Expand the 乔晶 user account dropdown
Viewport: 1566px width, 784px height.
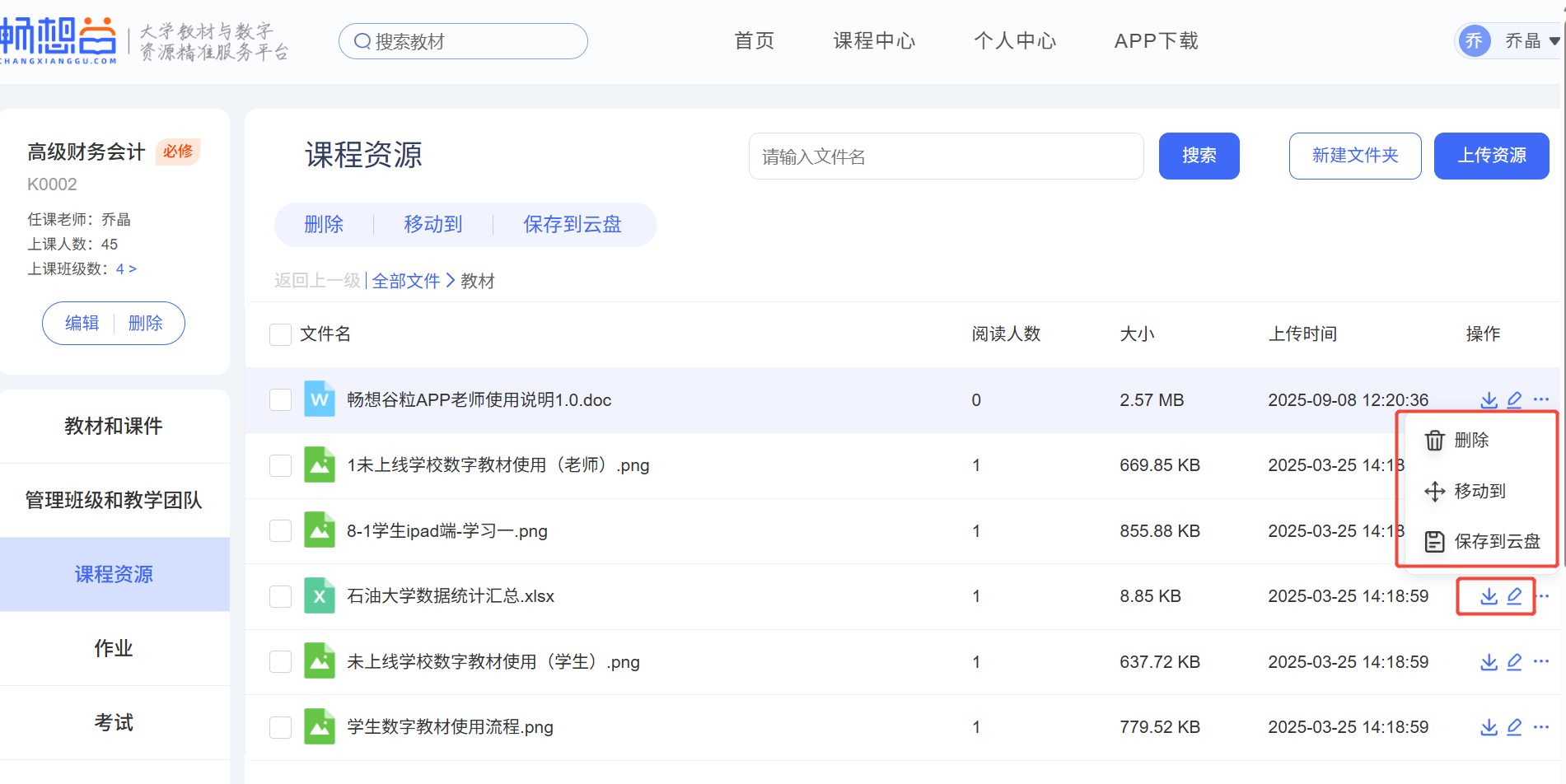(x=1553, y=41)
